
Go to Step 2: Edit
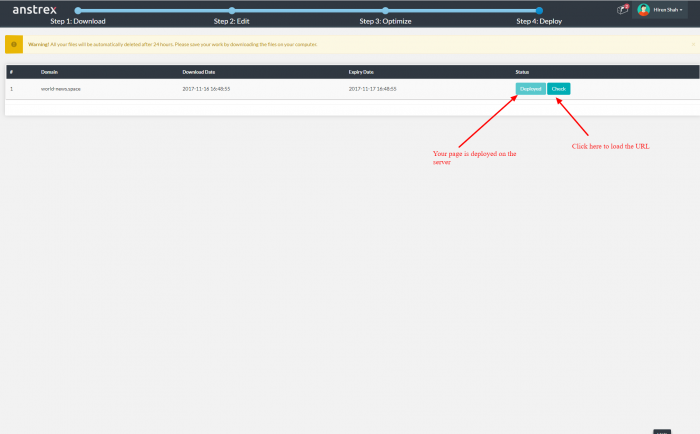(231, 21)
